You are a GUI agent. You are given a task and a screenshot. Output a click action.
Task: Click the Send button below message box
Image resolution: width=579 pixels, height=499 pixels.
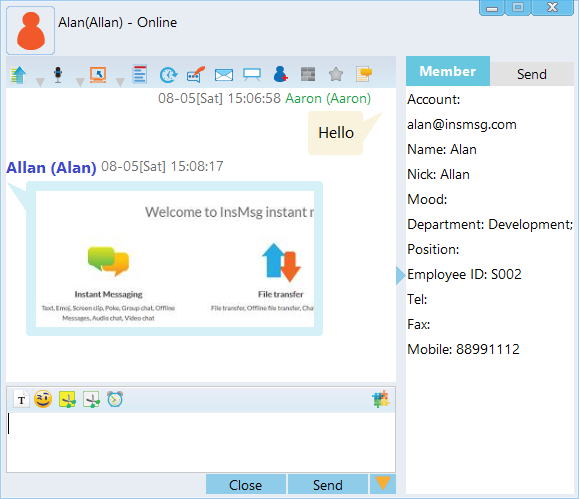point(328,485)
